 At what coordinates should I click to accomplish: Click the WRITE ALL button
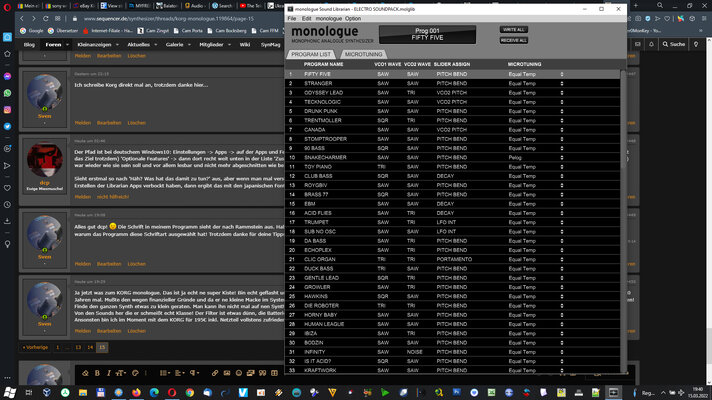514,30
